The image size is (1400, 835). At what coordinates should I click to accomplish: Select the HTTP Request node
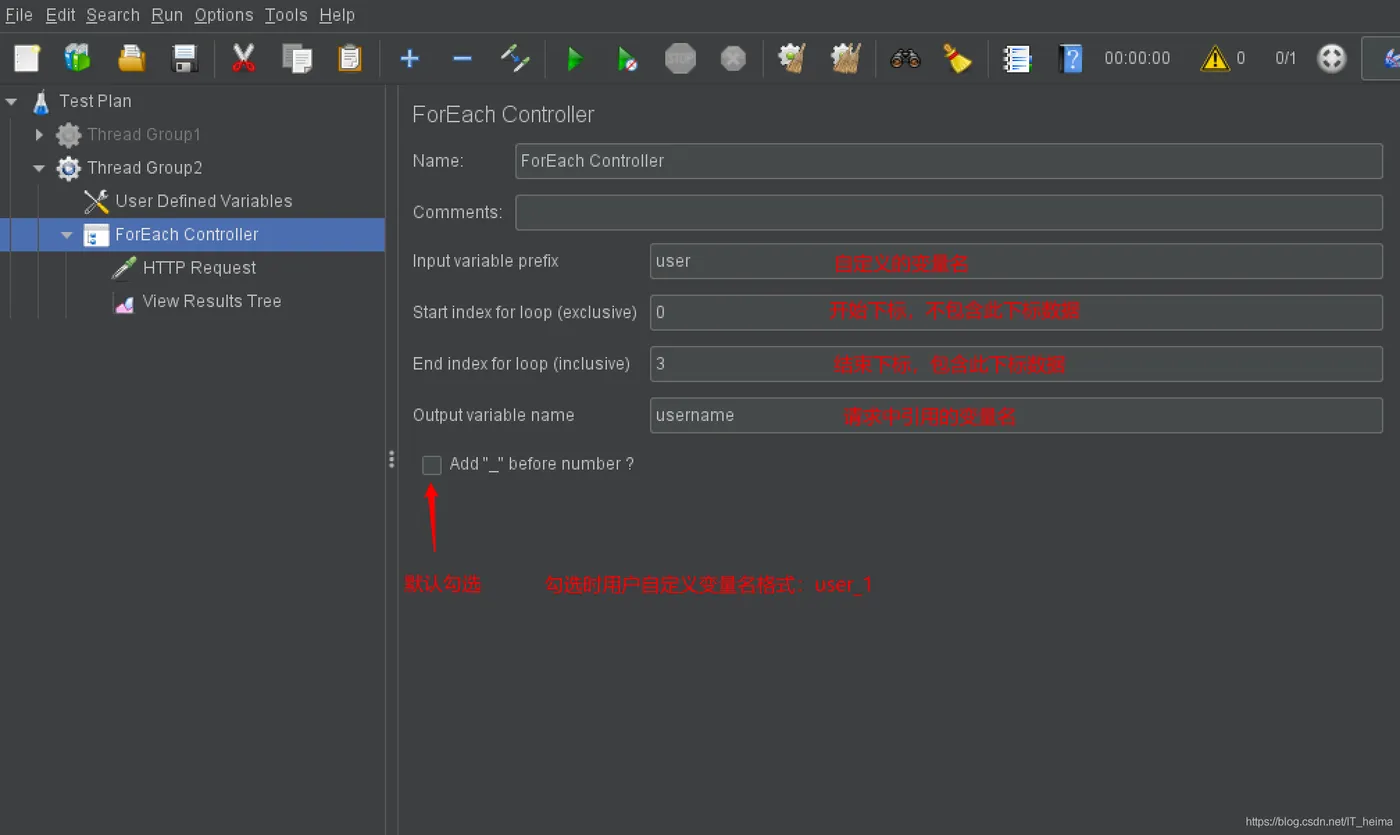click(x=200, y=268)
